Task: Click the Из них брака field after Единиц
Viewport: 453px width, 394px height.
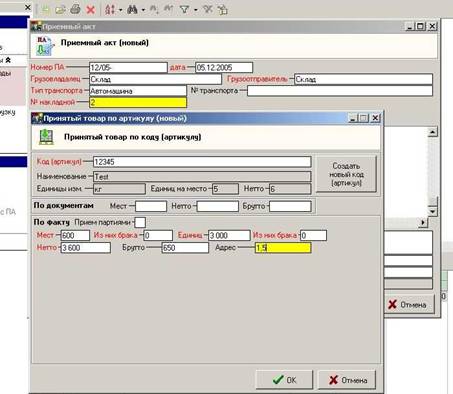Action: click(313, 235)
